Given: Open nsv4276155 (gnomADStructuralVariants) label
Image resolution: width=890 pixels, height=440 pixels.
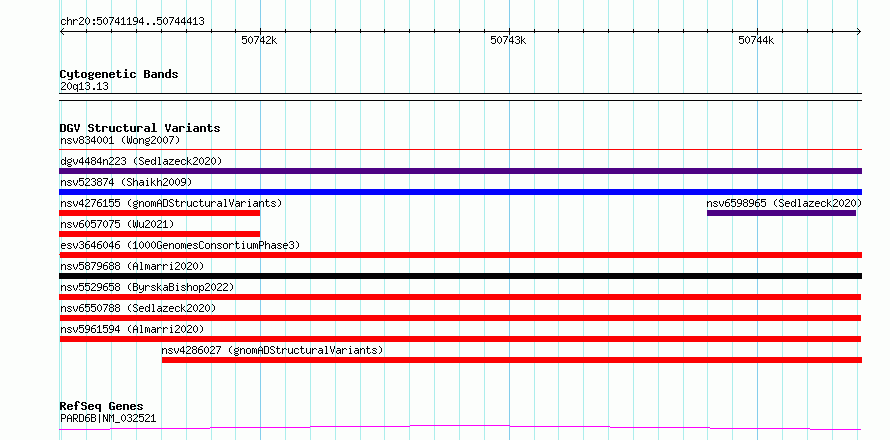Looking at the screenshot, I should pyautogui.click(x=171, y=203).
